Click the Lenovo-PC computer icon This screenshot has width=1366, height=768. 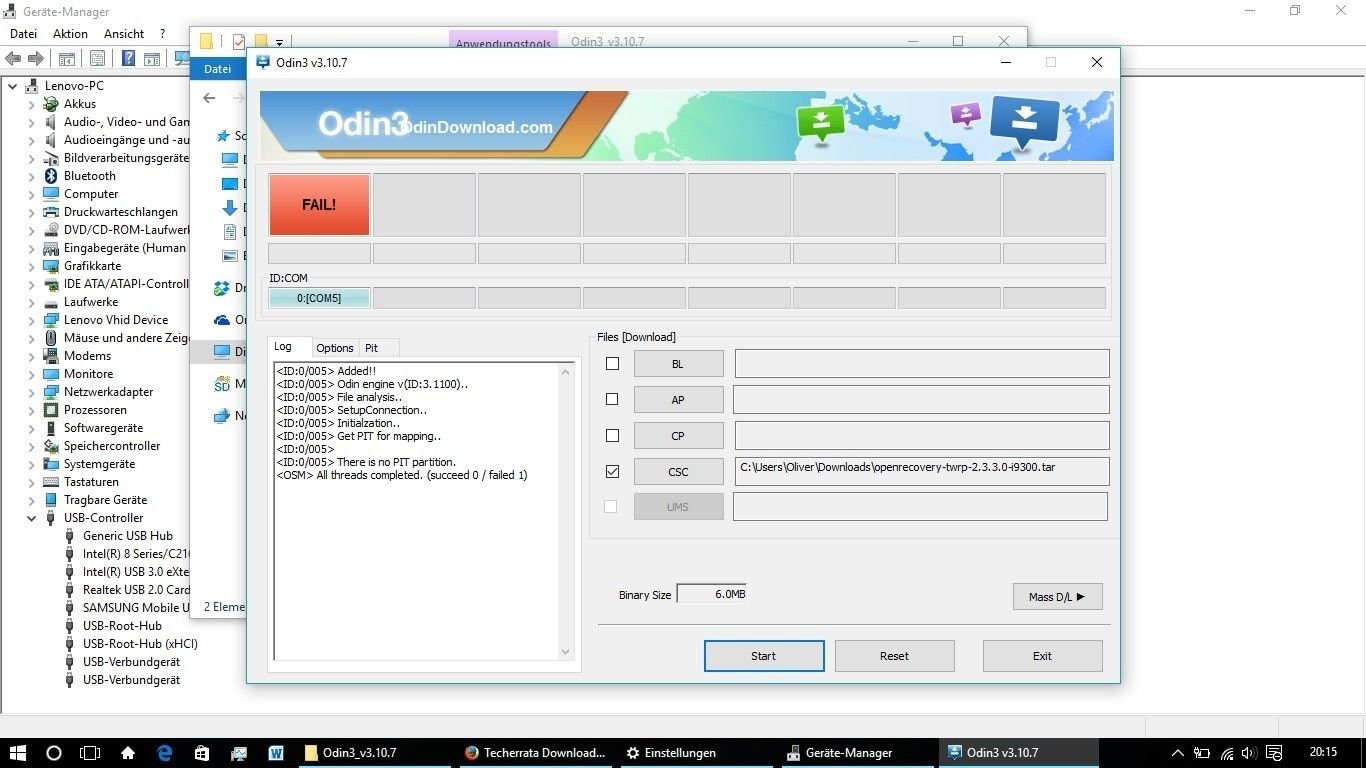click(x=32, y=86)
